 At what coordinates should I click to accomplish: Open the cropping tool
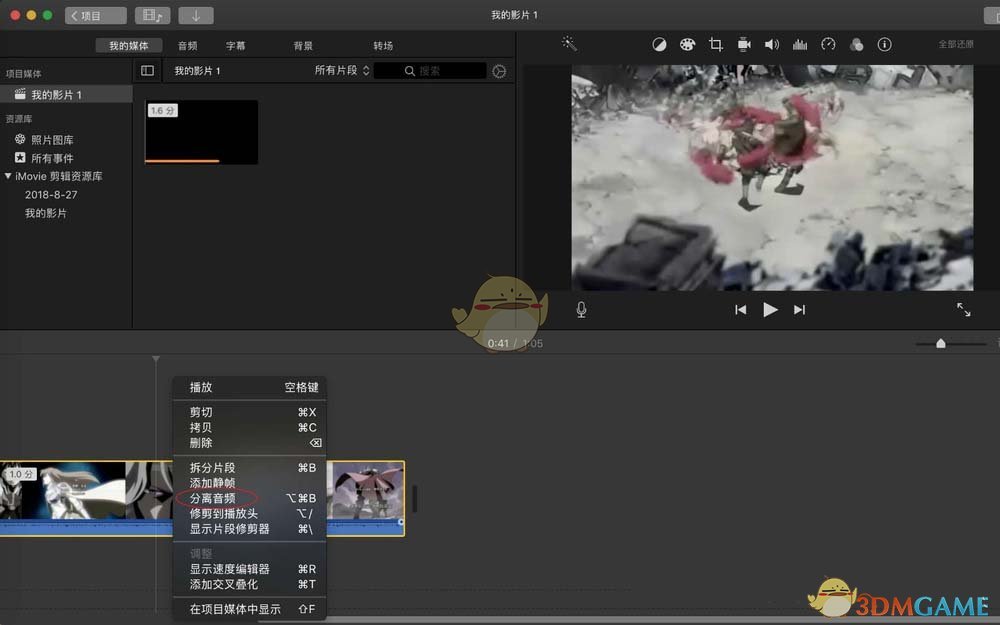tap(716, 44)
